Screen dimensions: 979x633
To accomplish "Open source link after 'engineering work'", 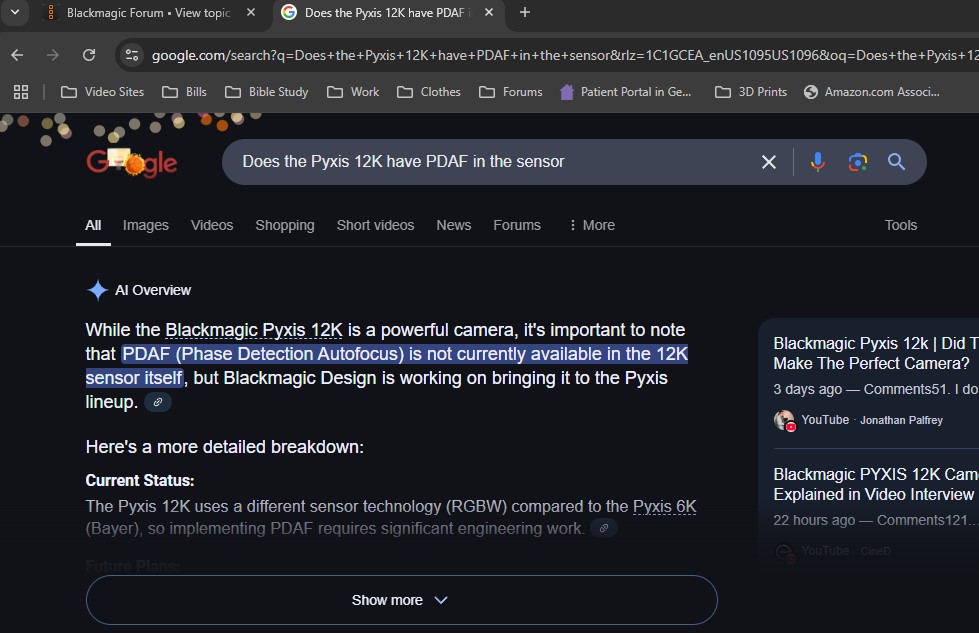I will click(604, 529).
